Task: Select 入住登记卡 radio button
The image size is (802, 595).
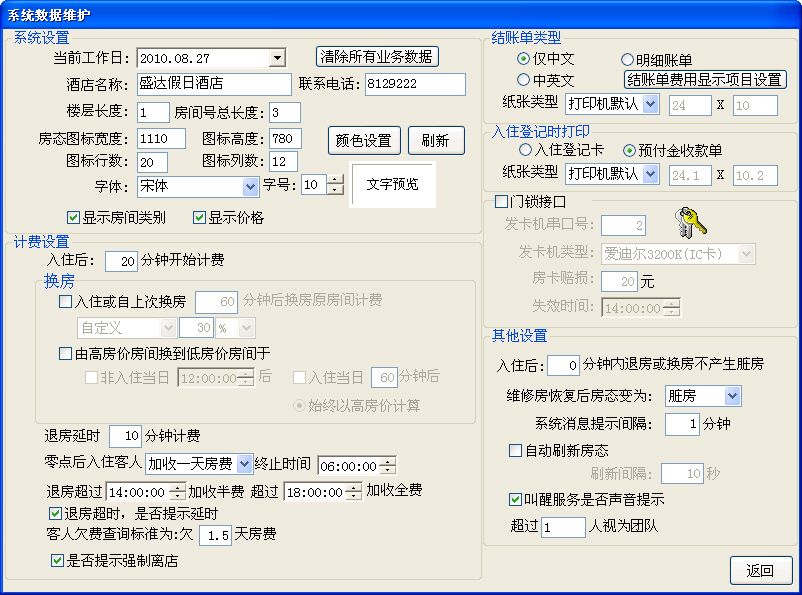Action: [525, 150]
